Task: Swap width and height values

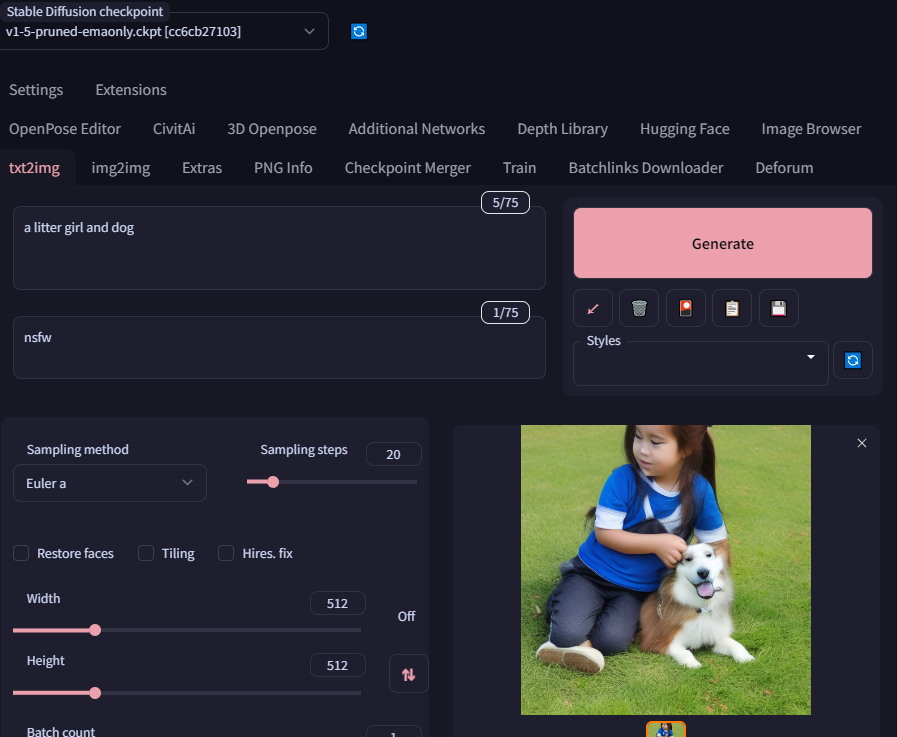Action: click(x=408, y=674)
